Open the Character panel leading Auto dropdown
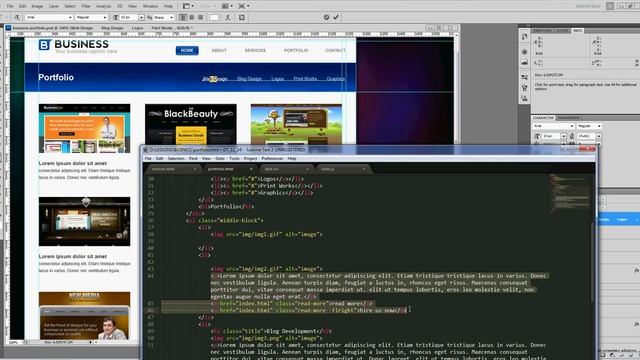The image size is (640, 360). coord(599,136)
